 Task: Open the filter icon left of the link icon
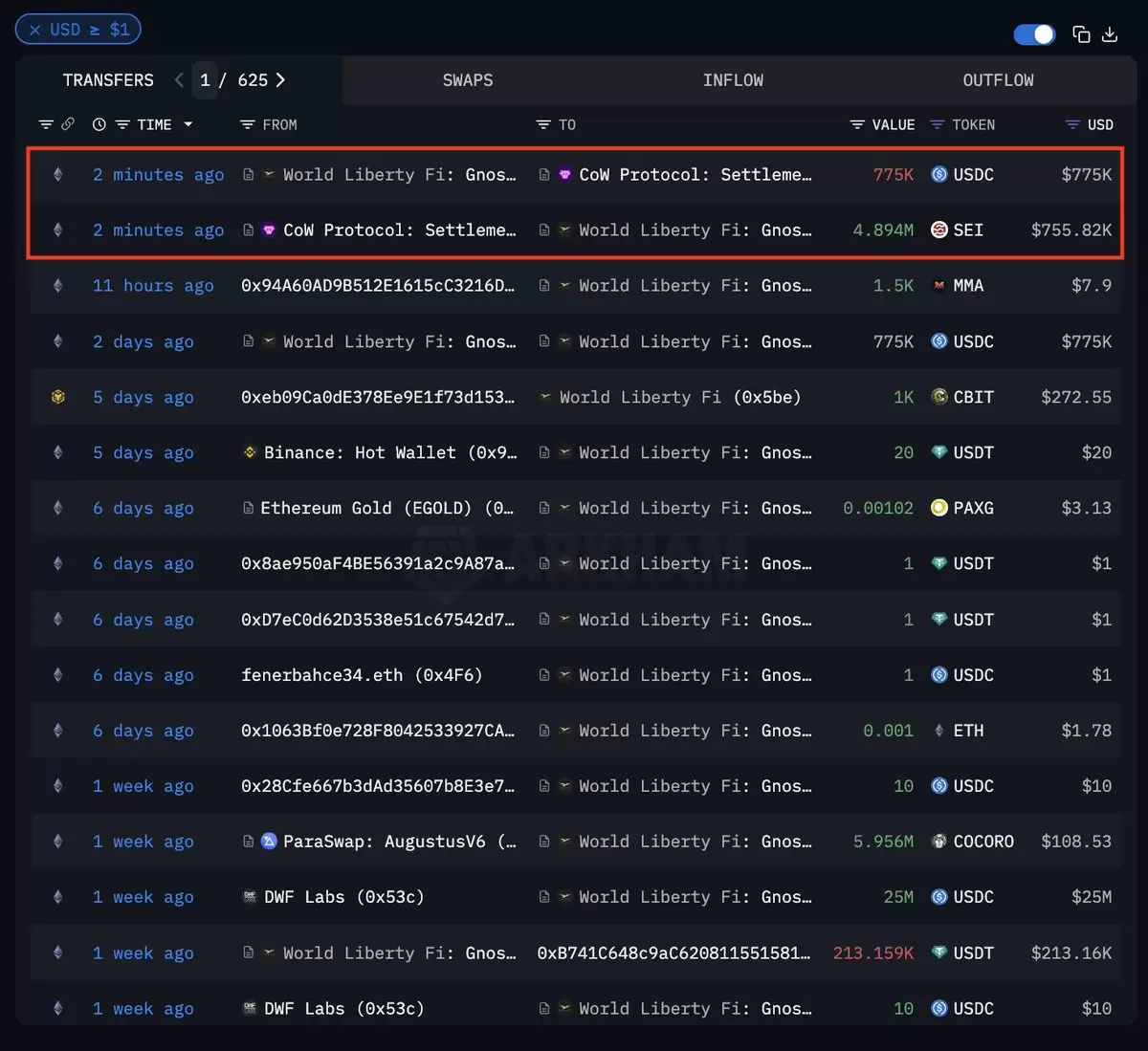46,124
